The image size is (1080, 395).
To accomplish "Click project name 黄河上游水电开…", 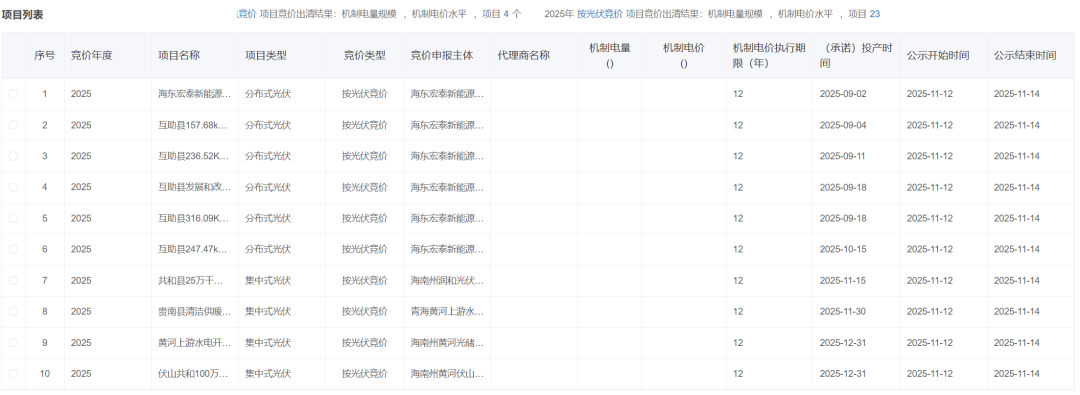I will 195,343.
